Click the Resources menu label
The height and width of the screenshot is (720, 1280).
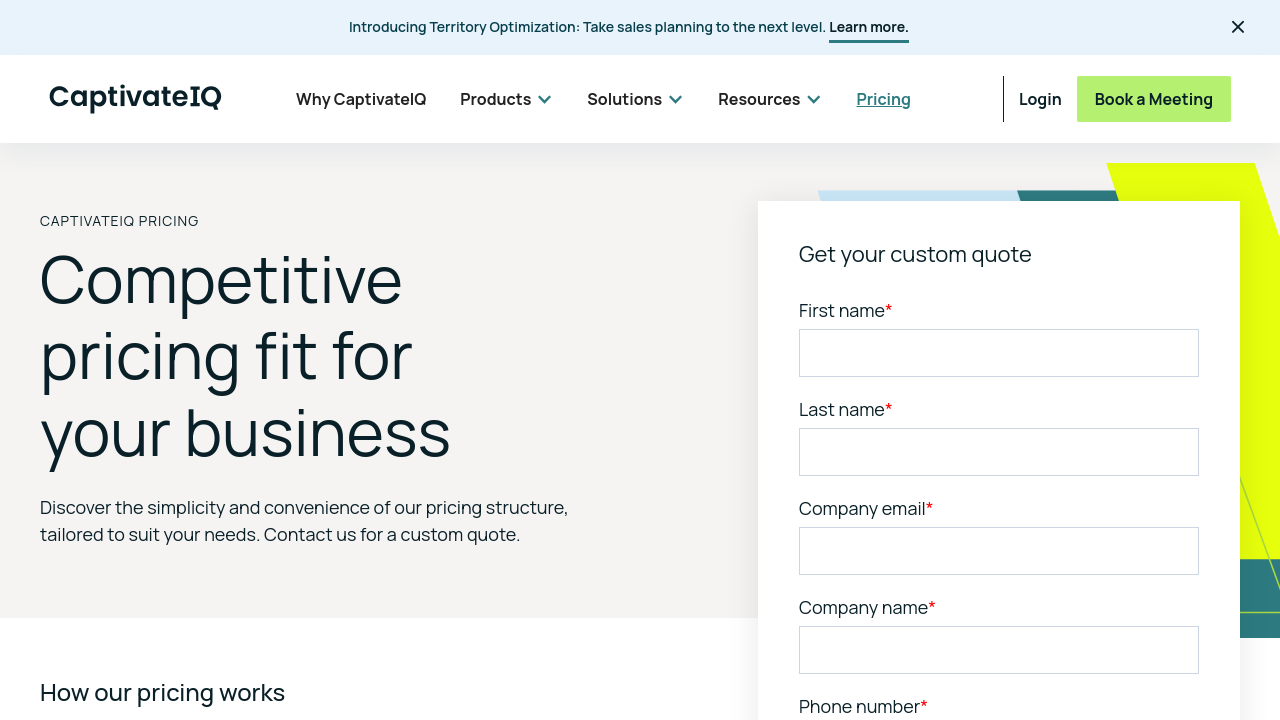pyautogui.click(x=758, y=99)
